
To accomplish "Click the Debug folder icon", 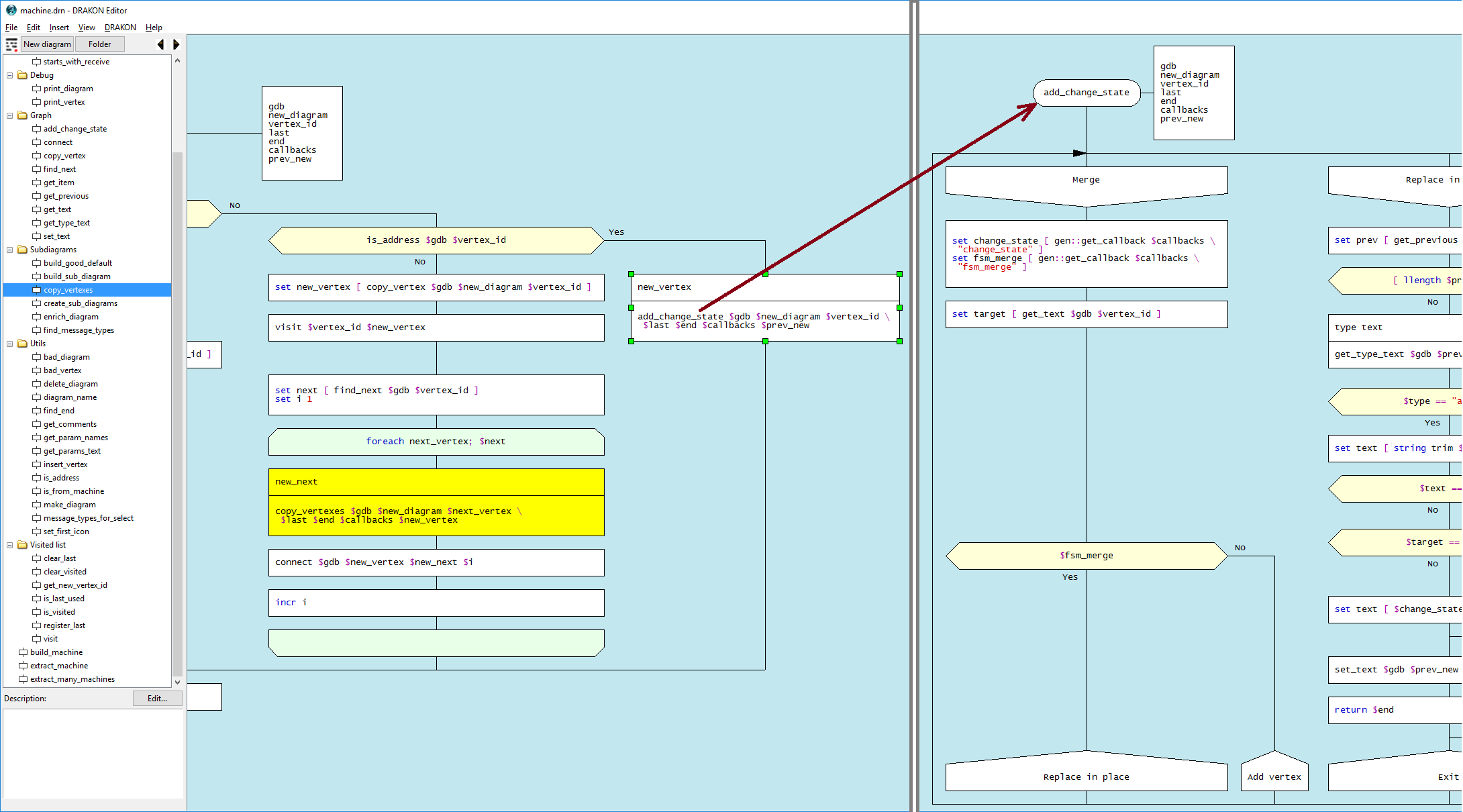I will point(22,75).
